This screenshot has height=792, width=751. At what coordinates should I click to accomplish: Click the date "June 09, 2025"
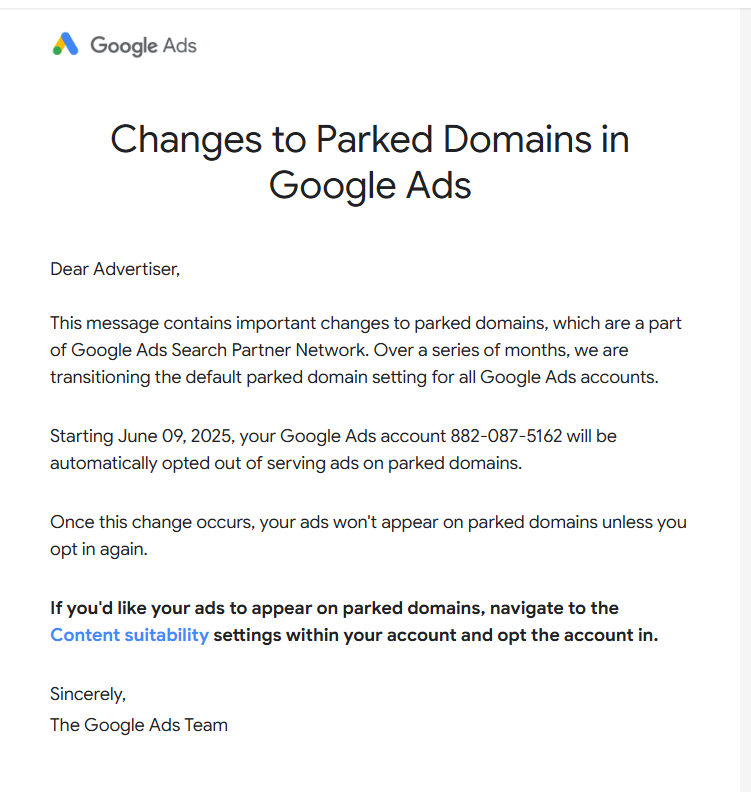(x=176, y=436)
